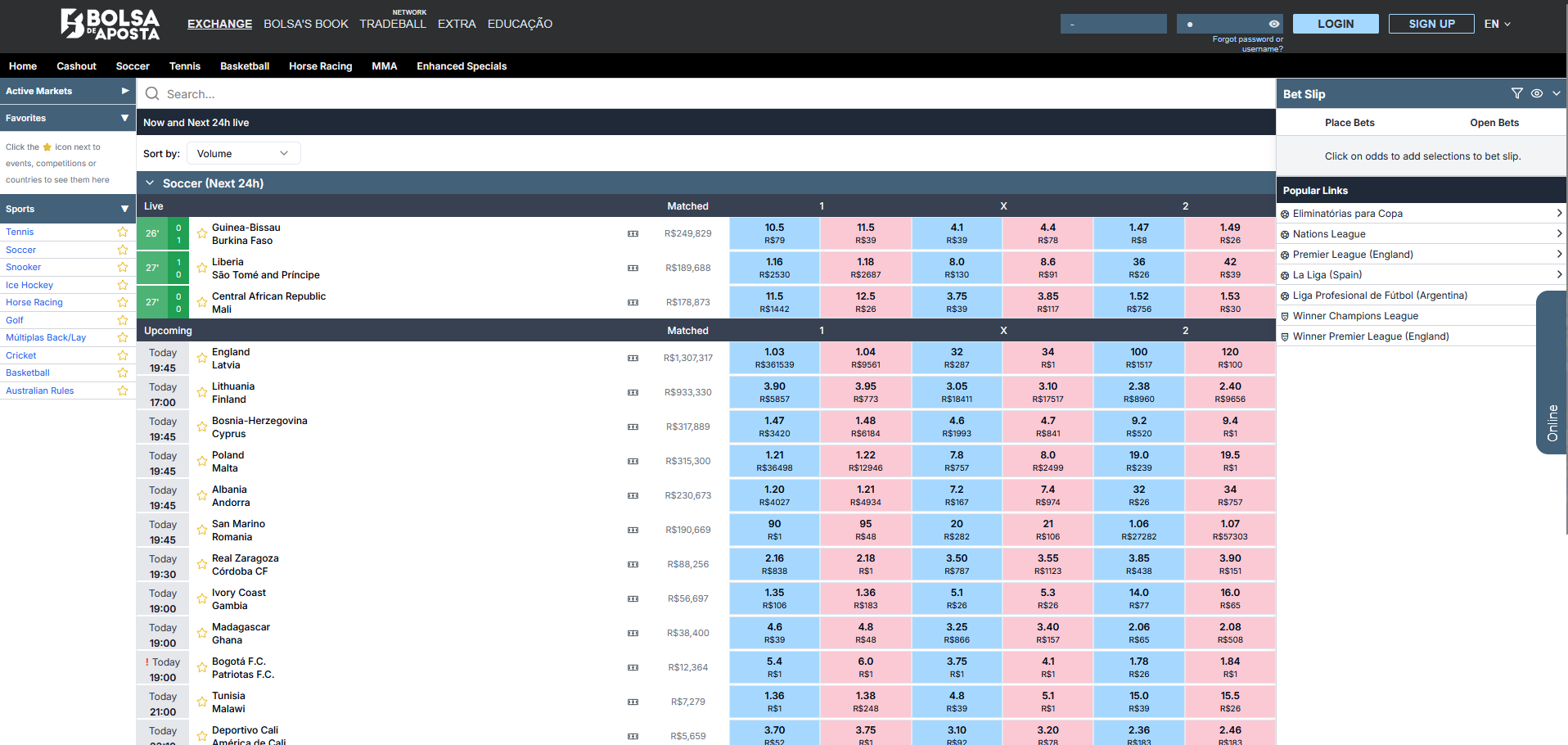Image resolution: width=1568 pixels, height=745 pixels.
Task: Click Forgot password or username link
Action: pos(1247,44)
